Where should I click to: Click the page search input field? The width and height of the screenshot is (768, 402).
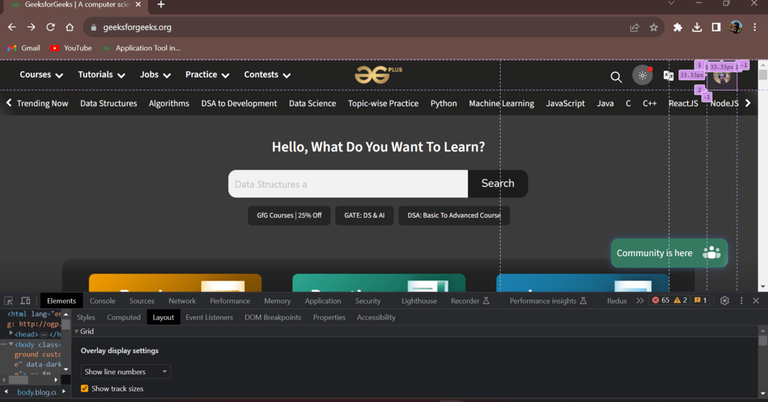coord(348,184)
